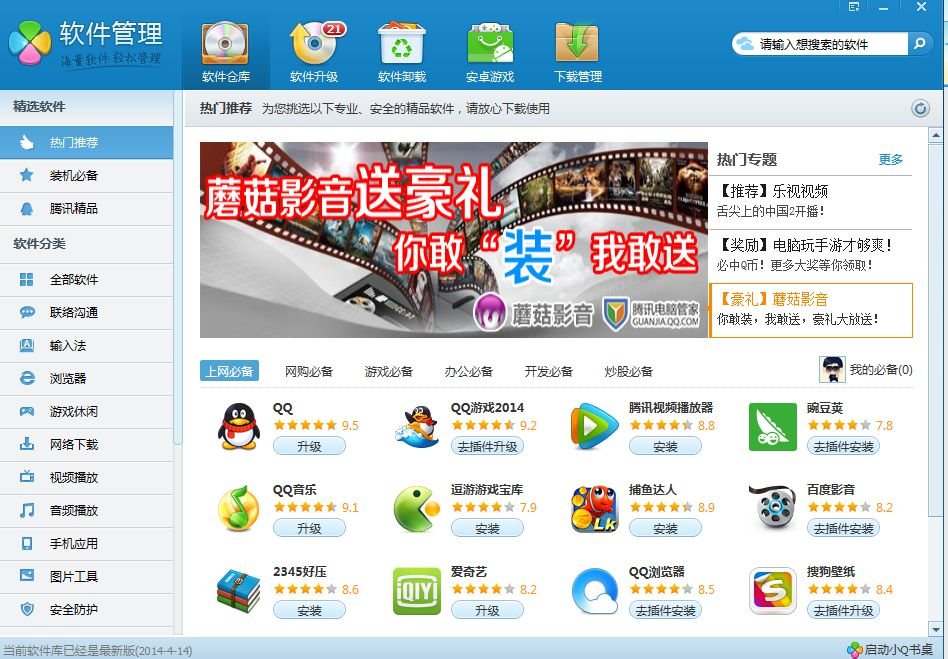Image resolution: width=948 pixels, height=659 pixels.
Task: Open the 下载管理 download icon
Action: click(x=578, y=45)
